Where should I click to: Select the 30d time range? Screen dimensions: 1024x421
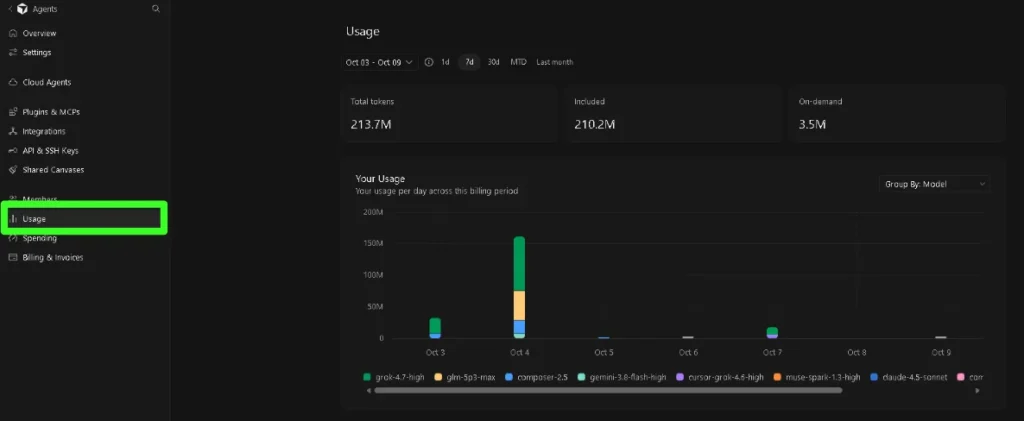tap(493, 62)
